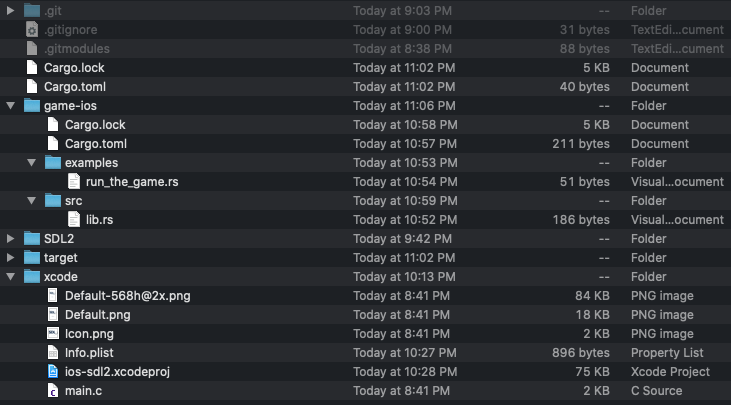Screen dimensions: 731x405
Task: Expand the target folder
Action: tap(11, 258)
